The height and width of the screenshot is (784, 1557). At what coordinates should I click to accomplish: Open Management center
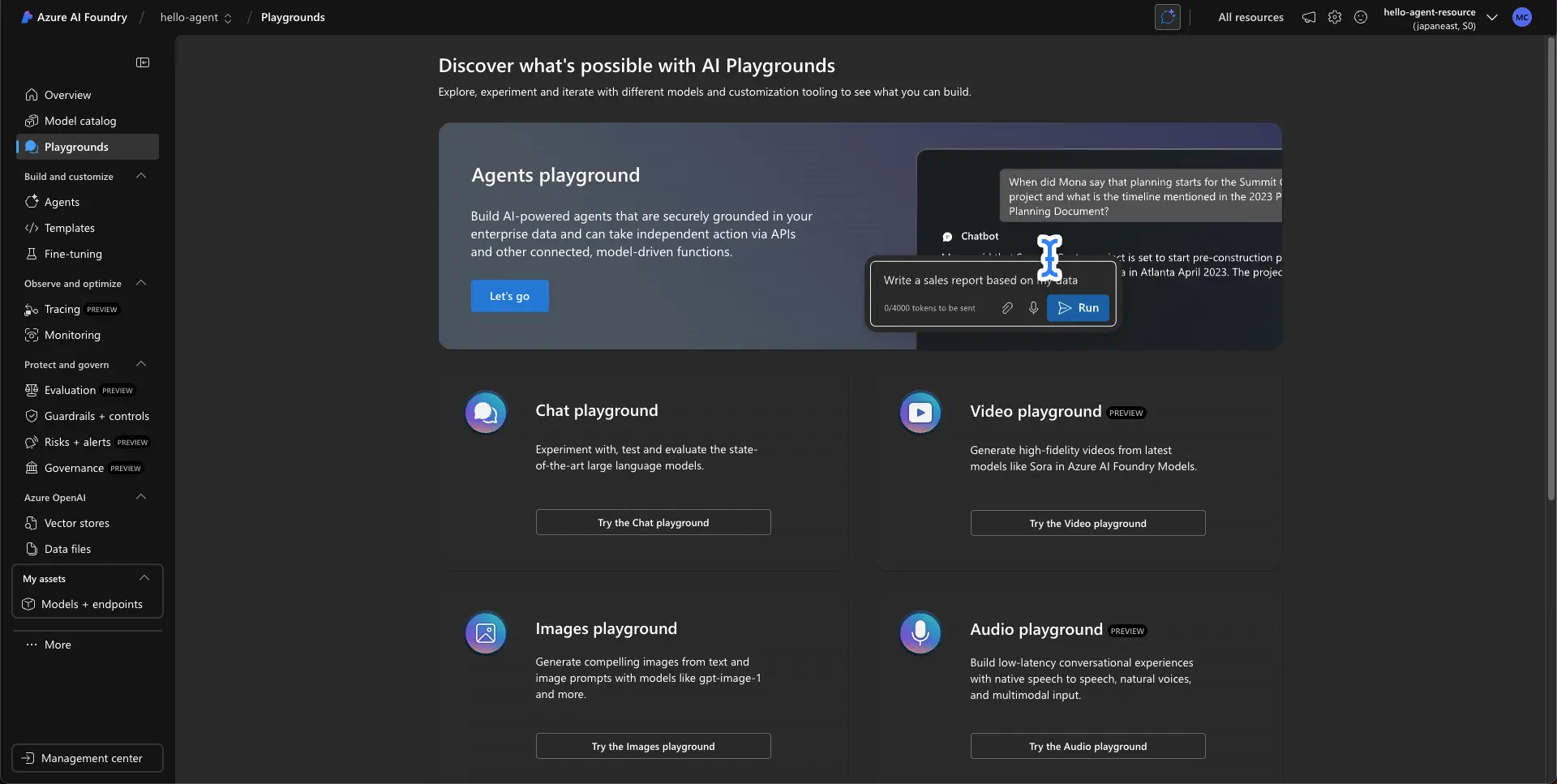pos(88,758)
